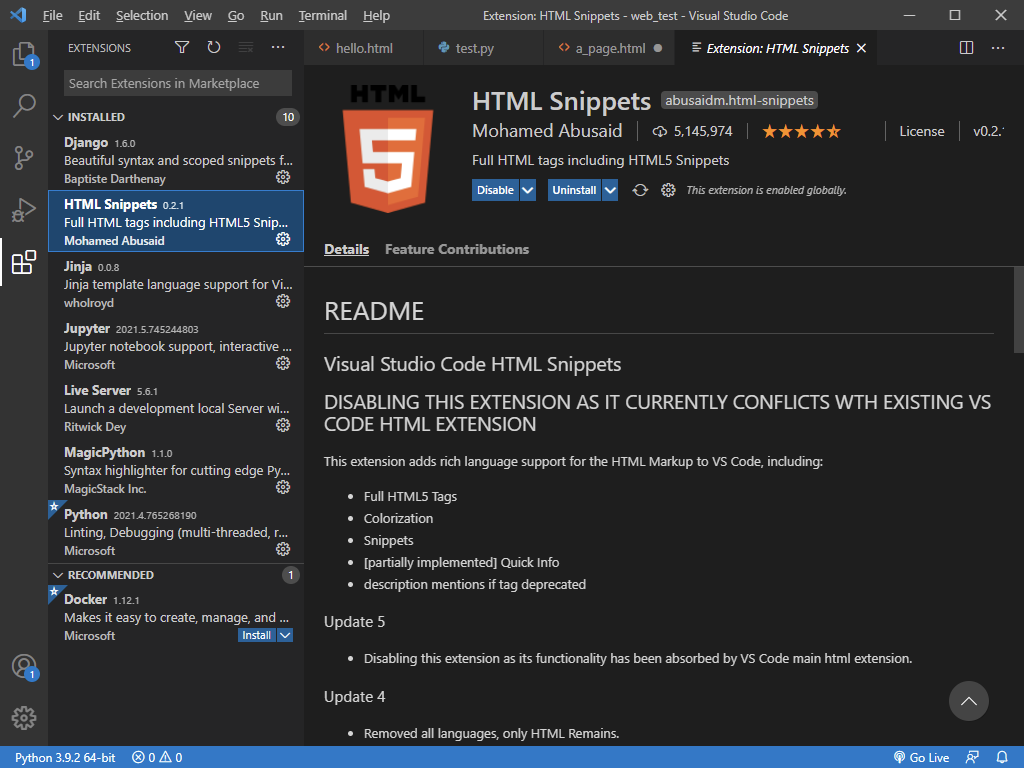Select Jupyter extension in list
1024x768 pixels.
pyautogui.click(x=176, y=346)
